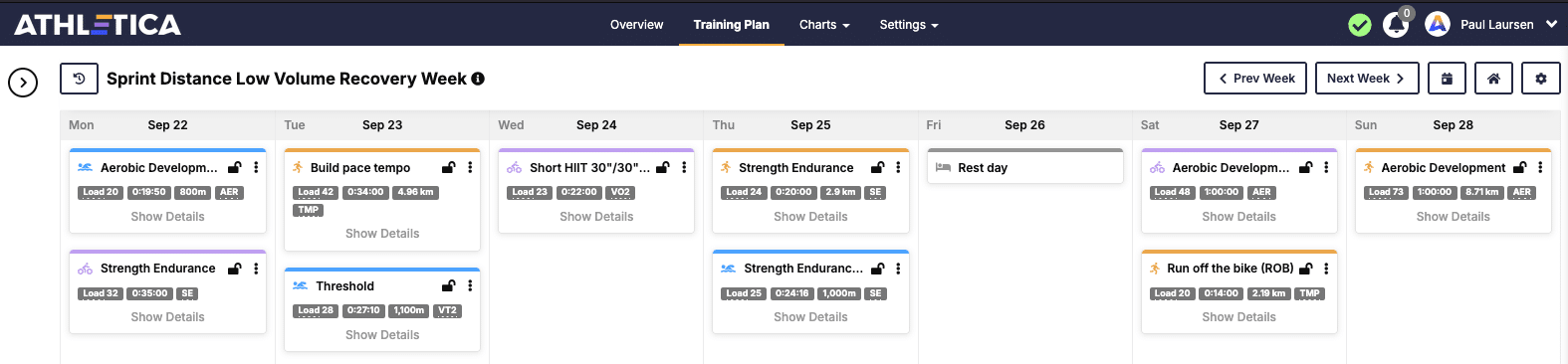This screenshot has height=364, width=1568.
Task: Expand the left sidebar arrow
Action: pyautogui.click(x=23, y=83)
